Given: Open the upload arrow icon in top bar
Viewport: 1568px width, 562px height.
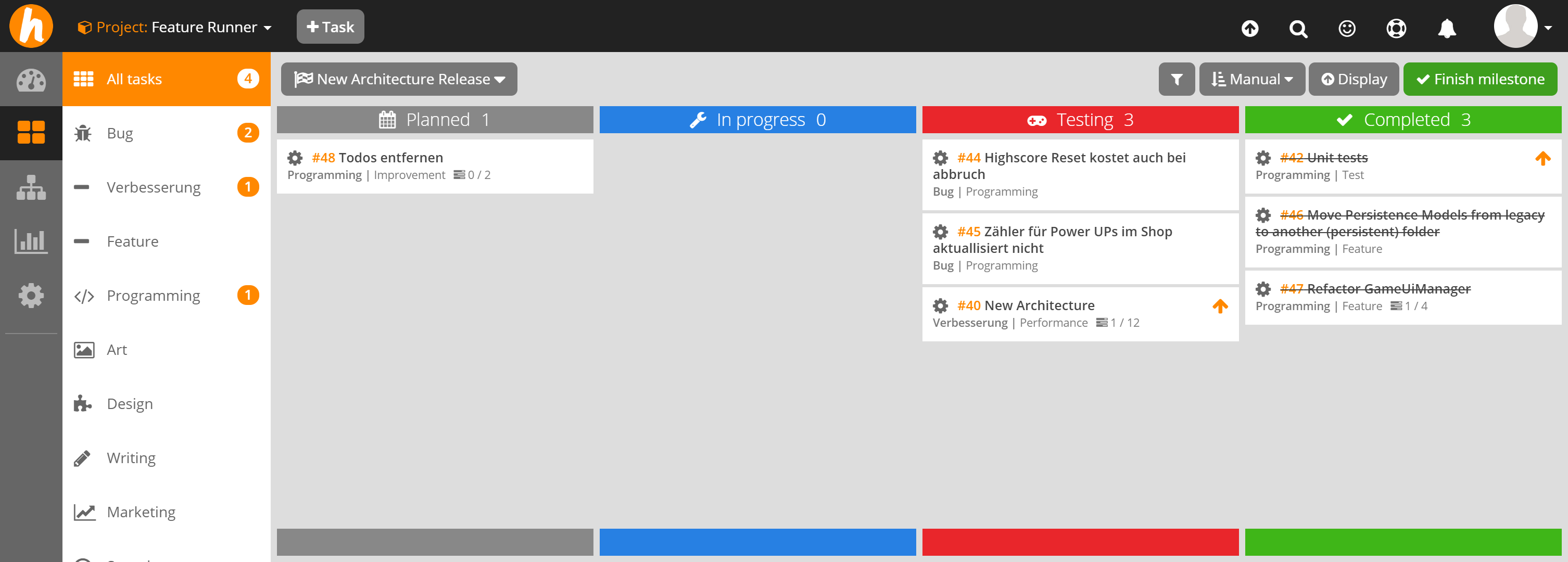Looking at the screenshot, I should click(1249, 28).
